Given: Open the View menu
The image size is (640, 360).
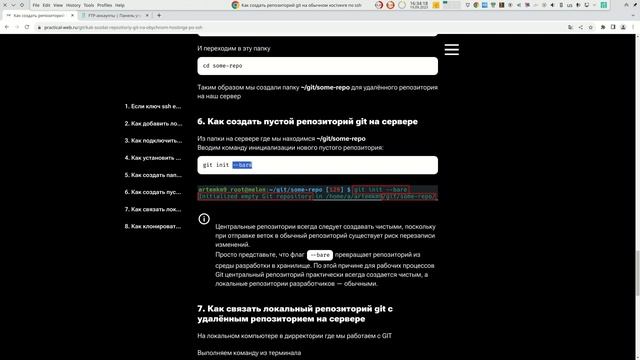Looking at the screenshot, I should [x=58, y=5].
